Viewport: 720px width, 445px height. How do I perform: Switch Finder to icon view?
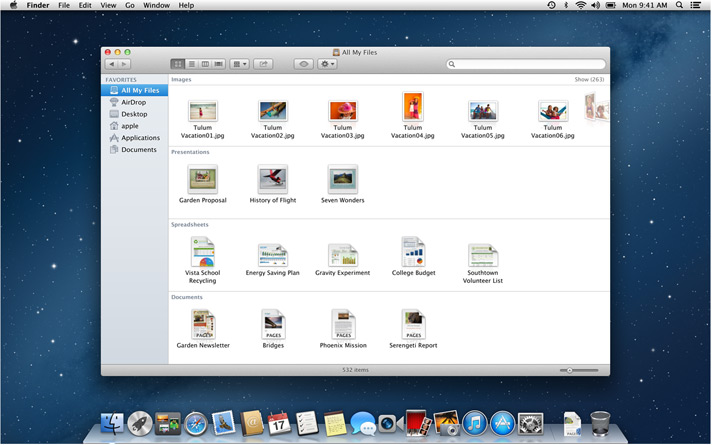pos(177,64)
